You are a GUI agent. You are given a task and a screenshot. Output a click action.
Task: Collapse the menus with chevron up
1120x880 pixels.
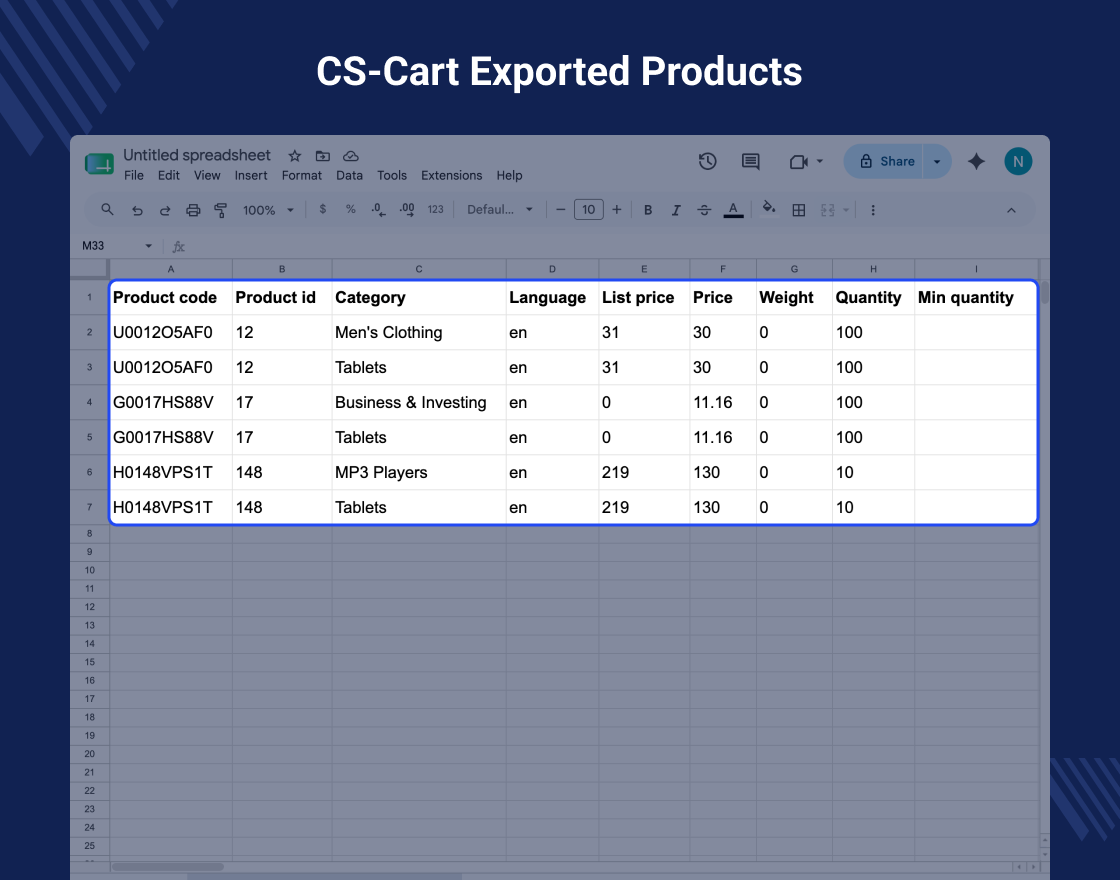coord(1011,210)
